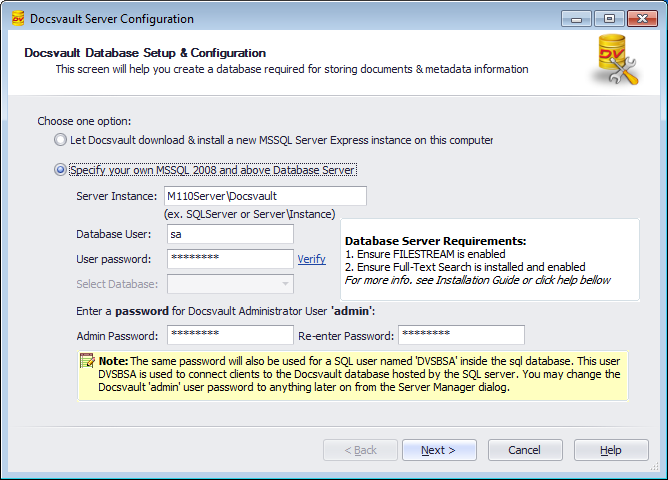Click 'For more info. see Installation Guide' text
This screenshot has height=480, width=668.
coord(478,280)
